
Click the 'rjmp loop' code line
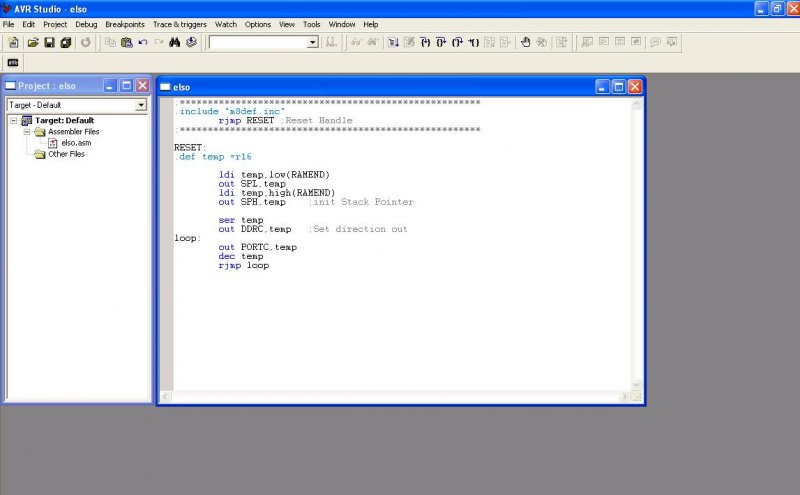tap(244, 265)
